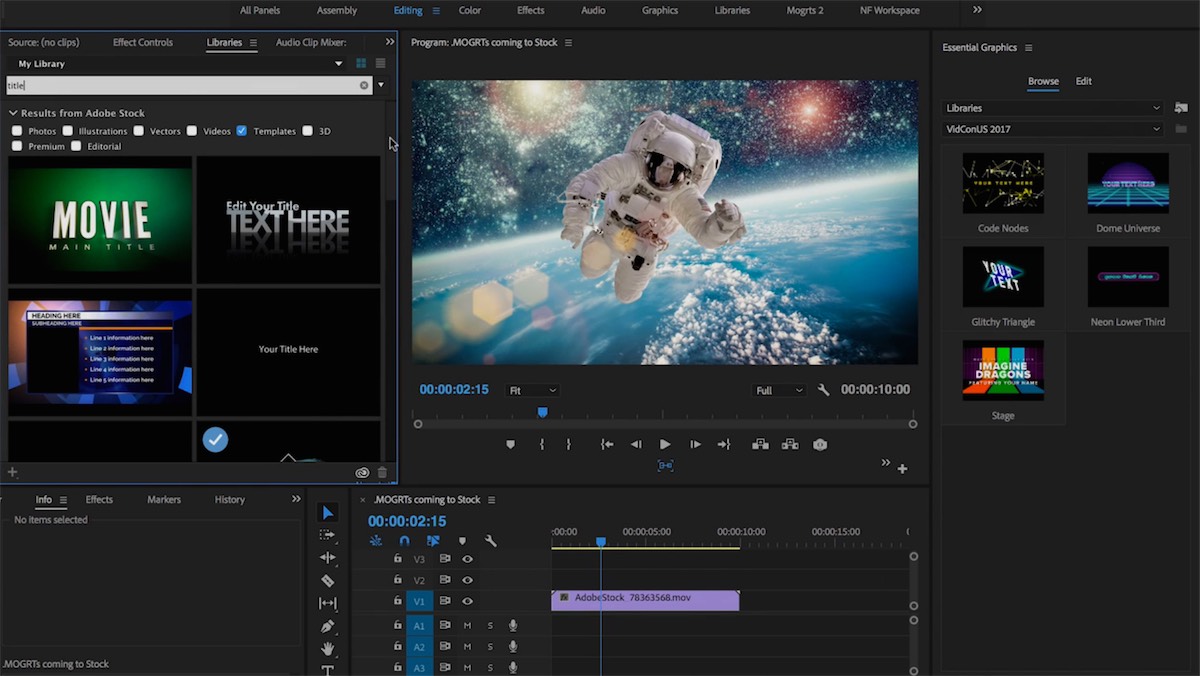Mute the A1 audio track
Viewport: 1200px width, 676px height.
click(x=466, y=625)
